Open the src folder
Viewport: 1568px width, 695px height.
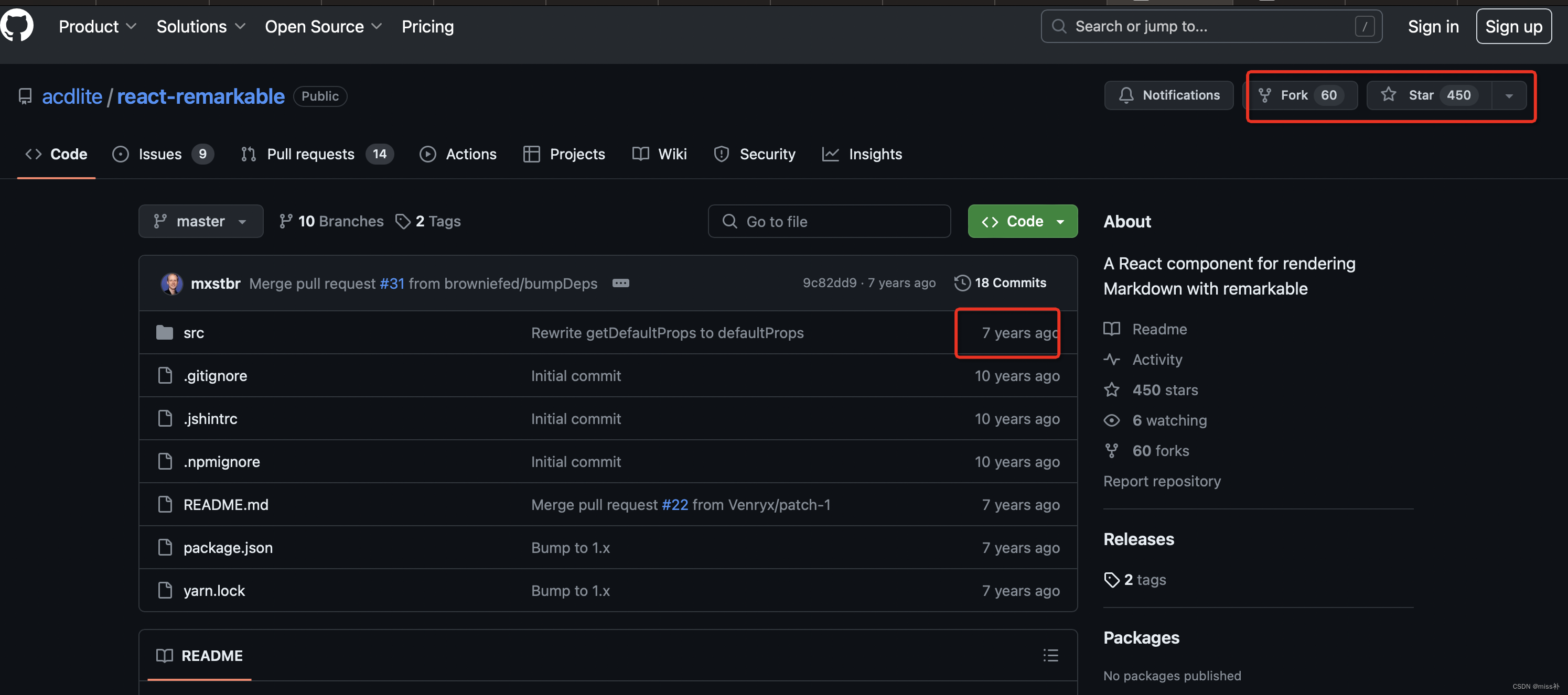click(x=194, y=333)
